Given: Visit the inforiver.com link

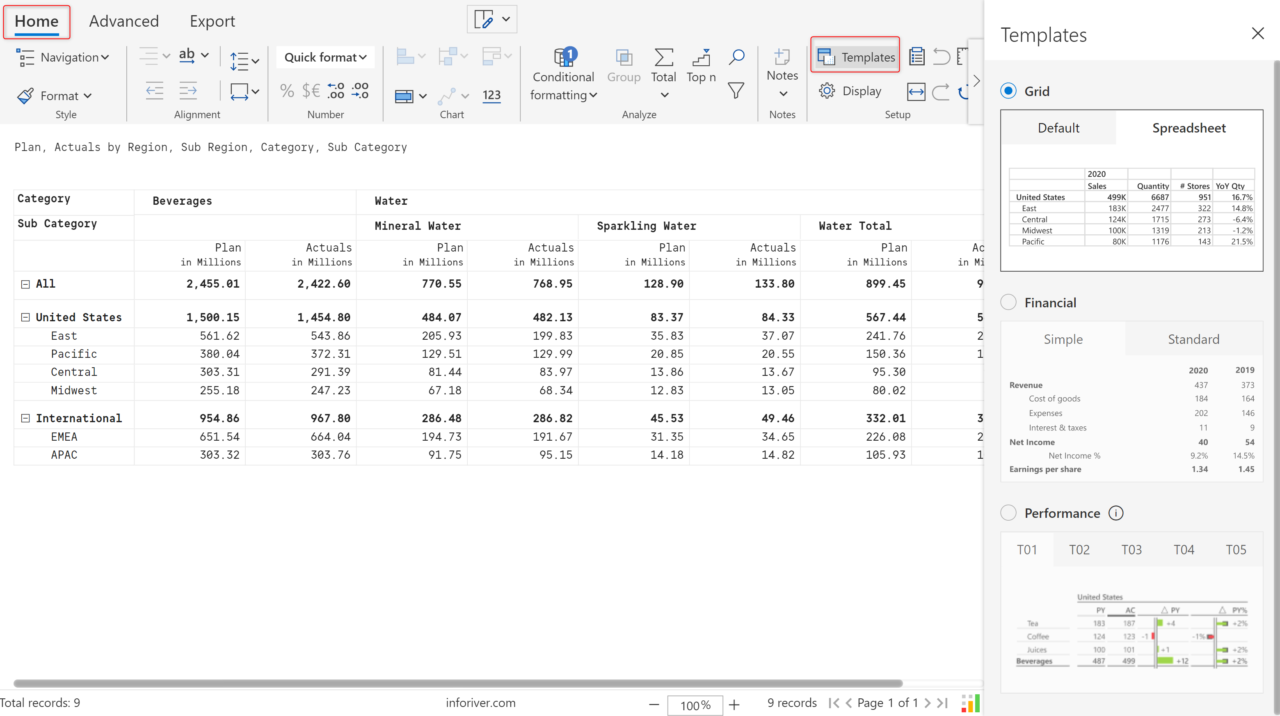Looking at the screenshot, I should 481,702.
